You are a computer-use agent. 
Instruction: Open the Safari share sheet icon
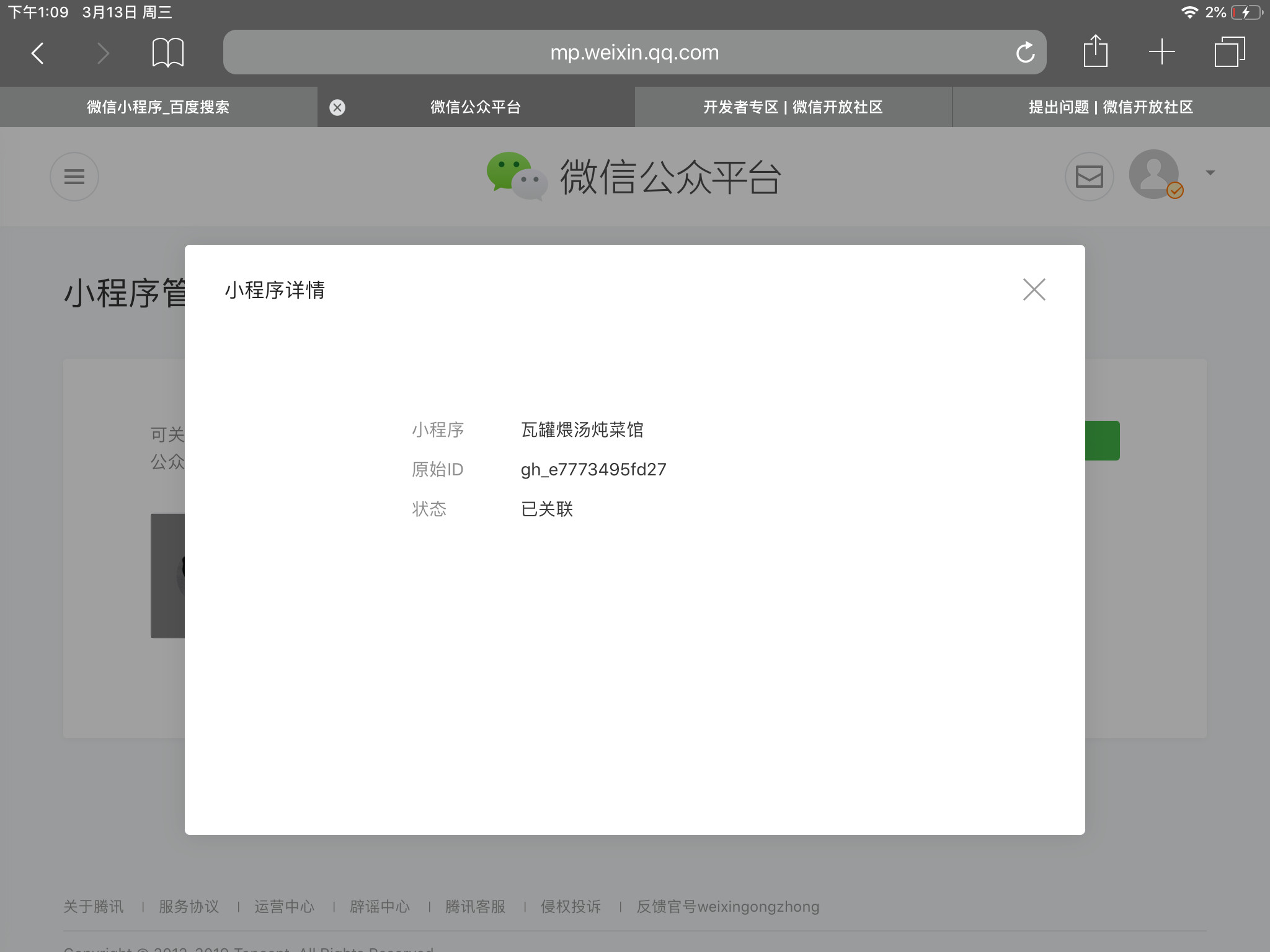[1095, 51]
